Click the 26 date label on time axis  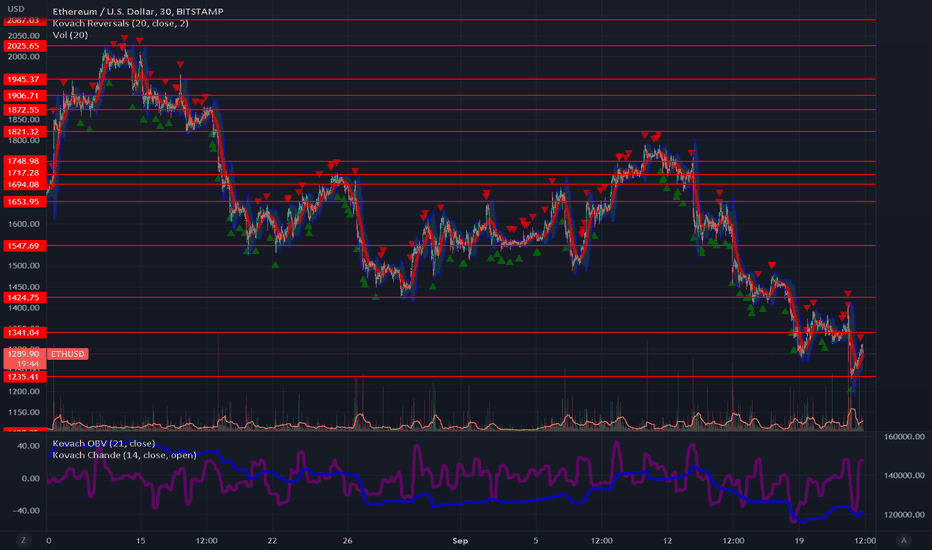[x=347, y=540]
